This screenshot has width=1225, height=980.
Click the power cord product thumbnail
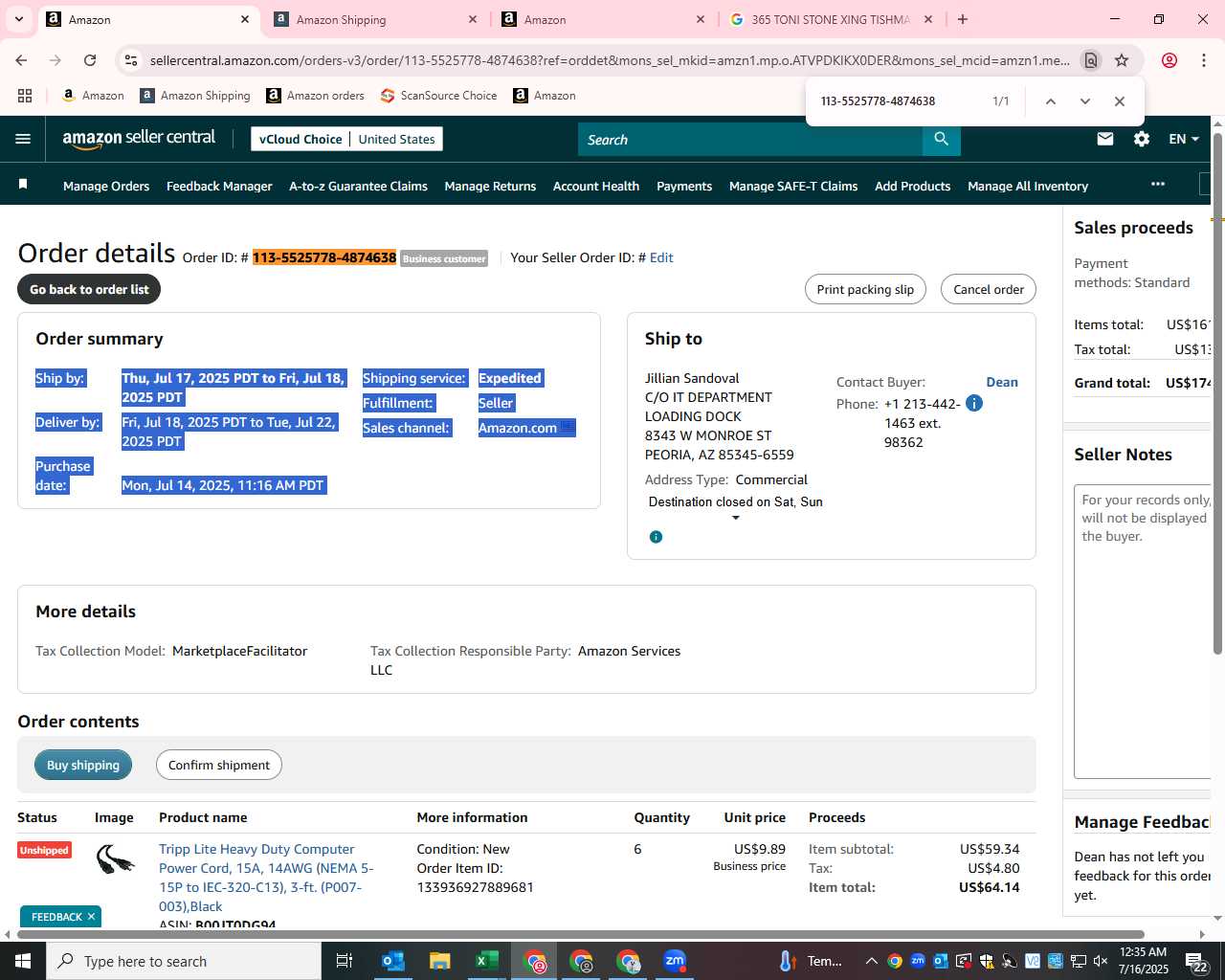(x=115, y=858)
